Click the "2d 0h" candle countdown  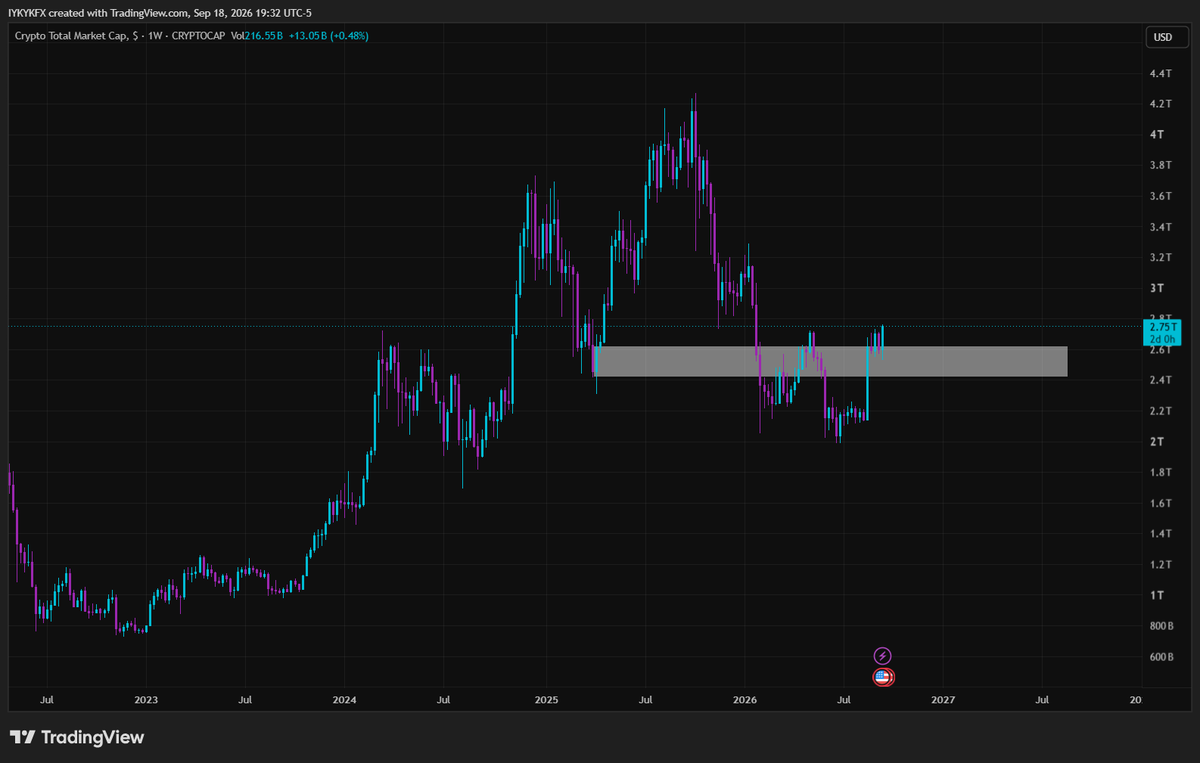point(1161,339)
